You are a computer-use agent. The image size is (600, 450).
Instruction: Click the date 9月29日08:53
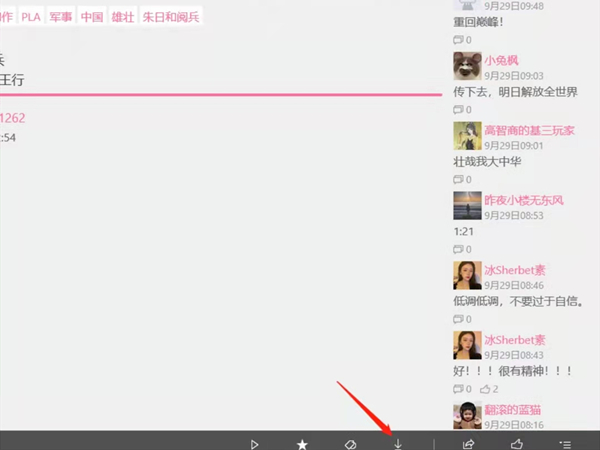[514, 215]
